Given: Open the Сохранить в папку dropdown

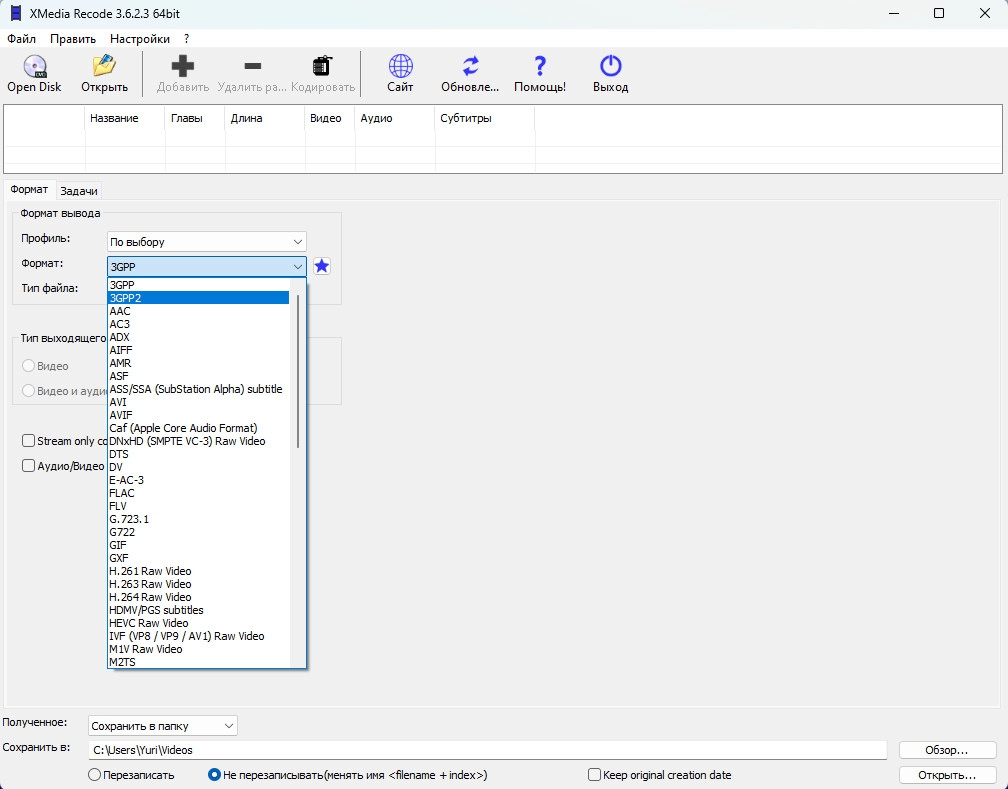Looking at the screenshot, I should (162, 725).
